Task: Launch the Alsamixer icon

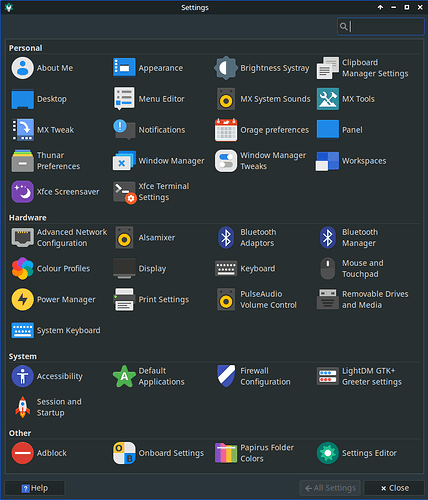Action: point(124,238)
